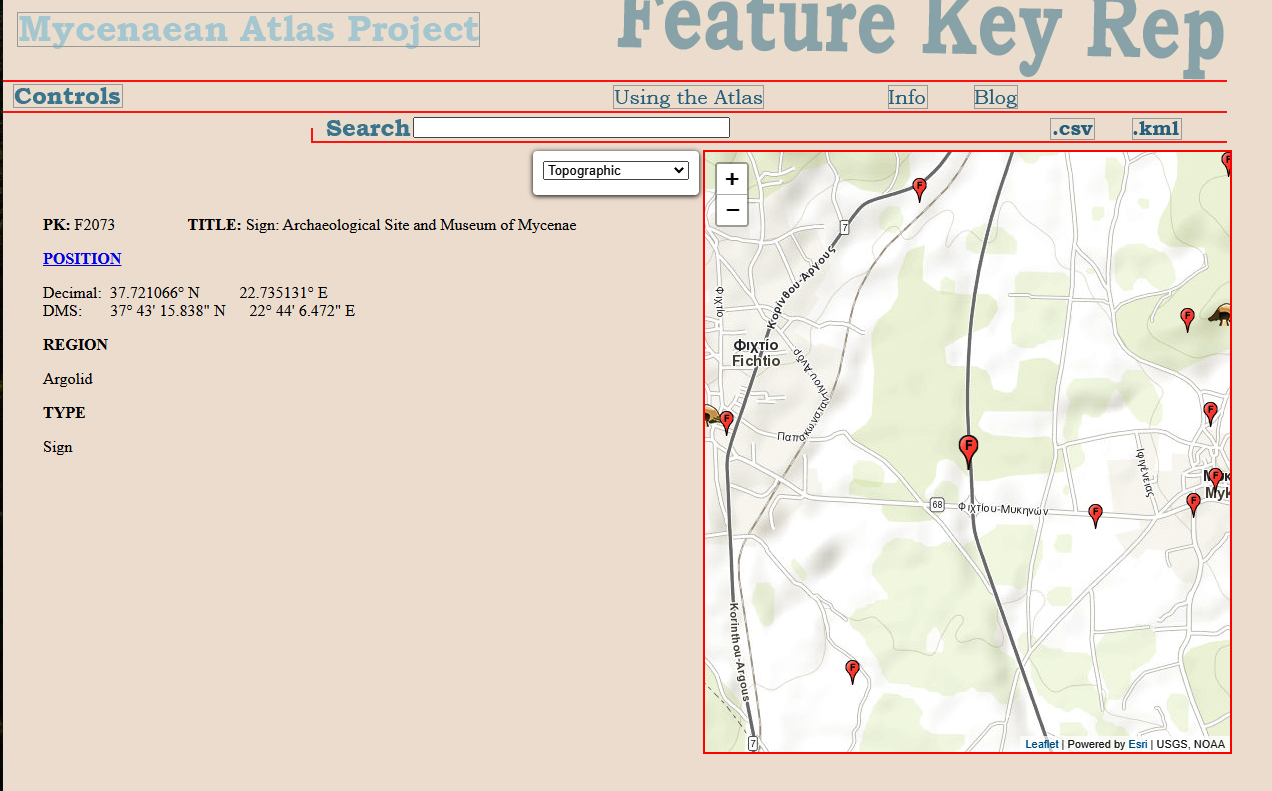Select the lone F marker near the map bottom

[852, 670]
